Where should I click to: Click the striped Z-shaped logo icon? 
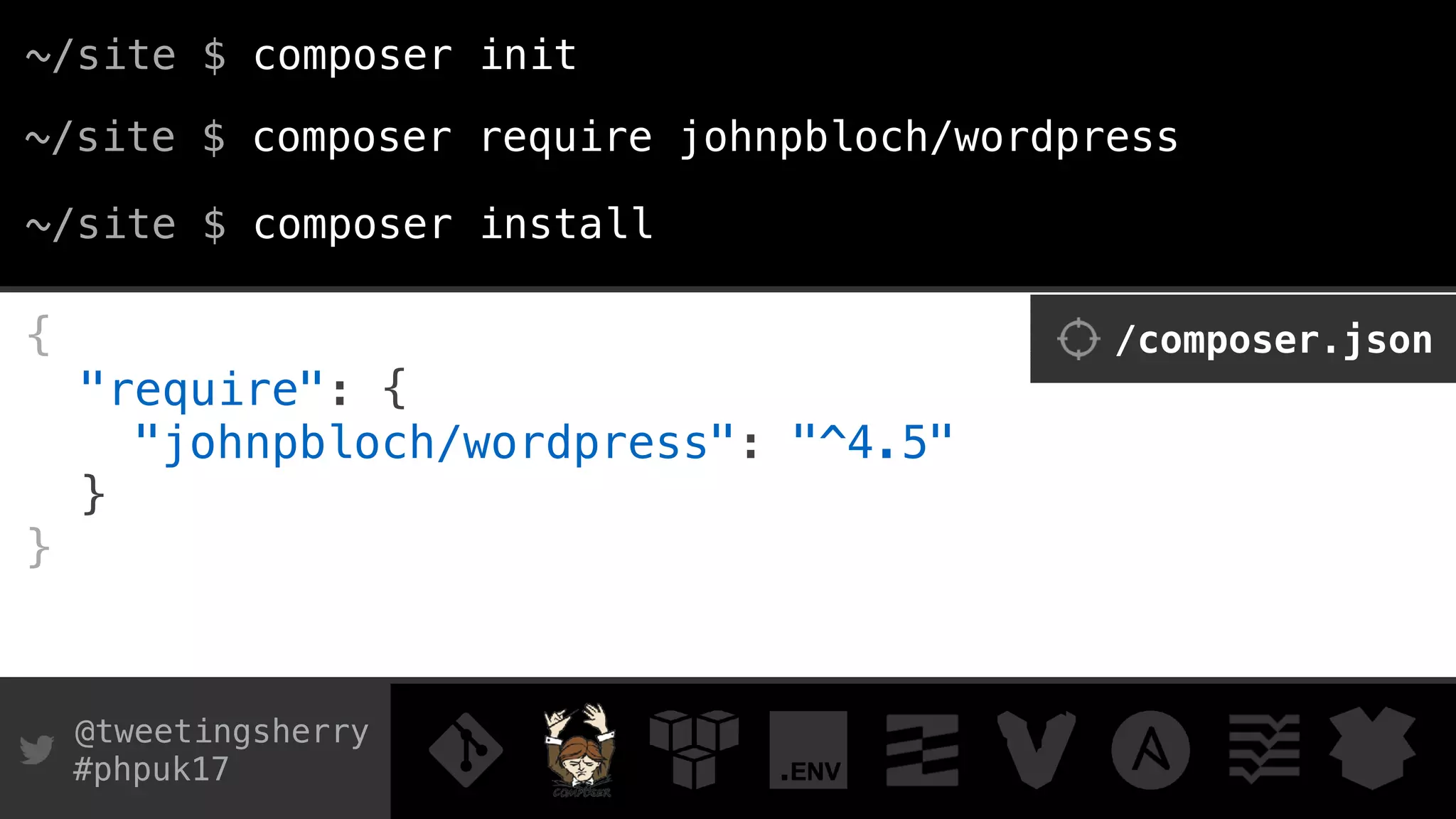point(922,751)
